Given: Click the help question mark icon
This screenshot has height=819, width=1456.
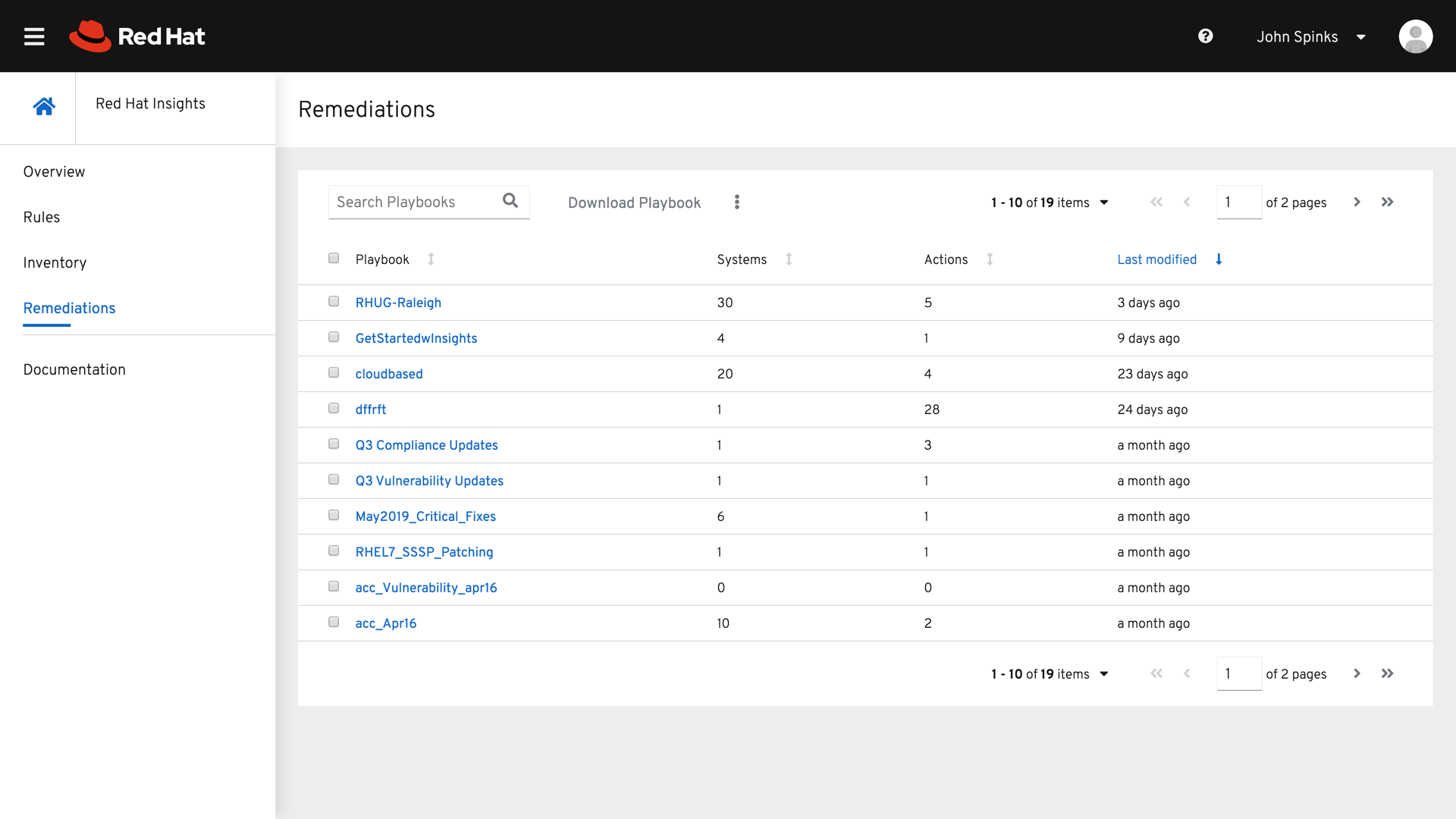Looking at the screenshot, I should (x=1205, y=36).
